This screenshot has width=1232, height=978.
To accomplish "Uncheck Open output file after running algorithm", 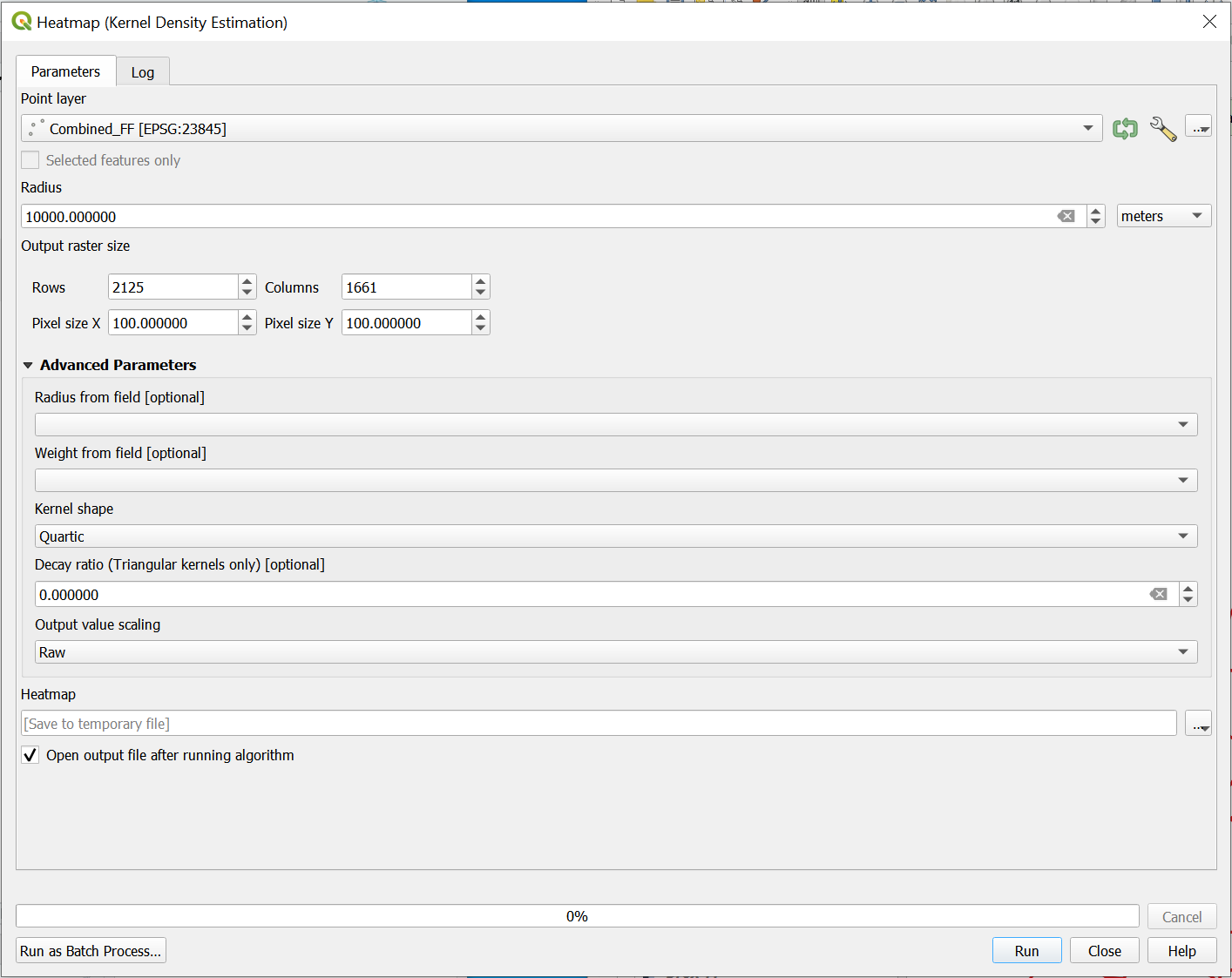I will click(x=30, y=755).
